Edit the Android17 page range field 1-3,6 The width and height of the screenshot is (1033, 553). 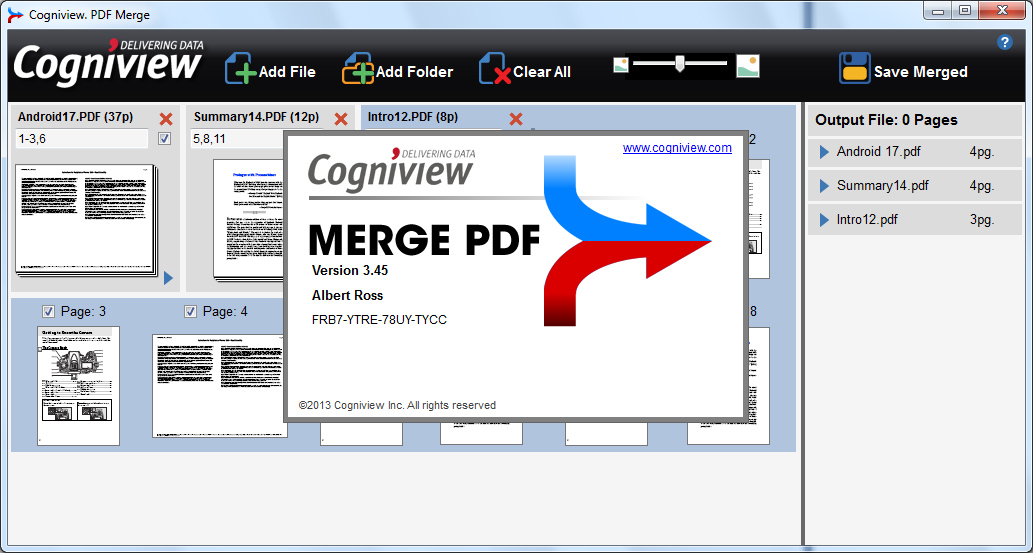point(82,138)
